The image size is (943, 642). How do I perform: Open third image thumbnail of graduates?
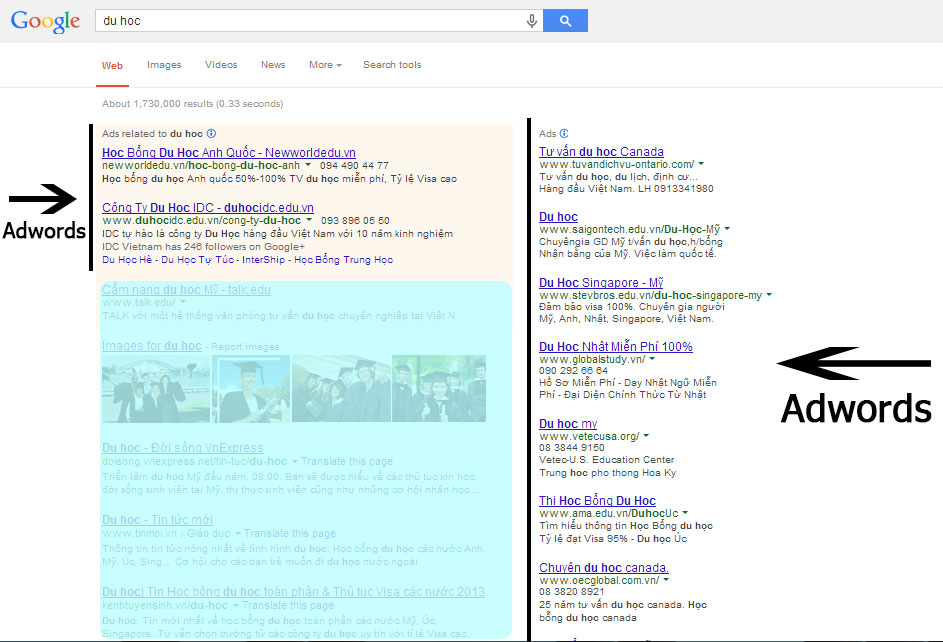[341, 388]
